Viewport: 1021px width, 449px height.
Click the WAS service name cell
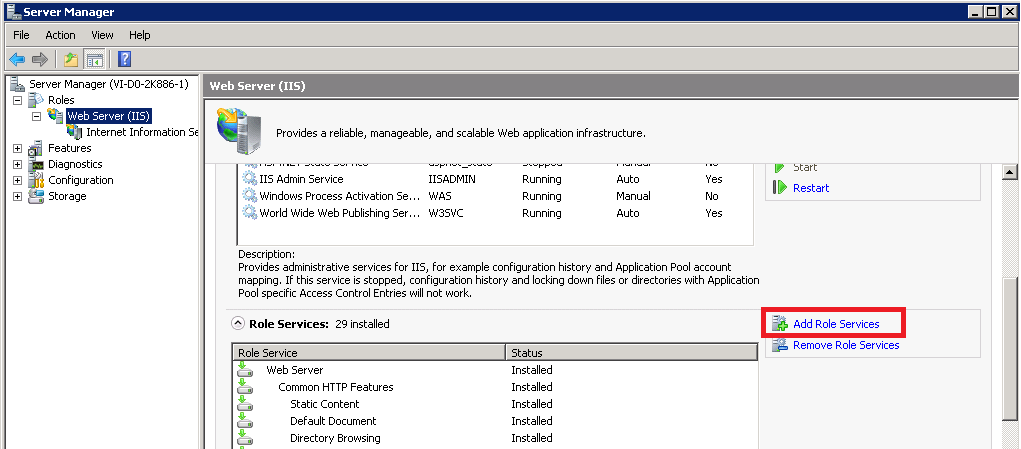click(438, 196)
